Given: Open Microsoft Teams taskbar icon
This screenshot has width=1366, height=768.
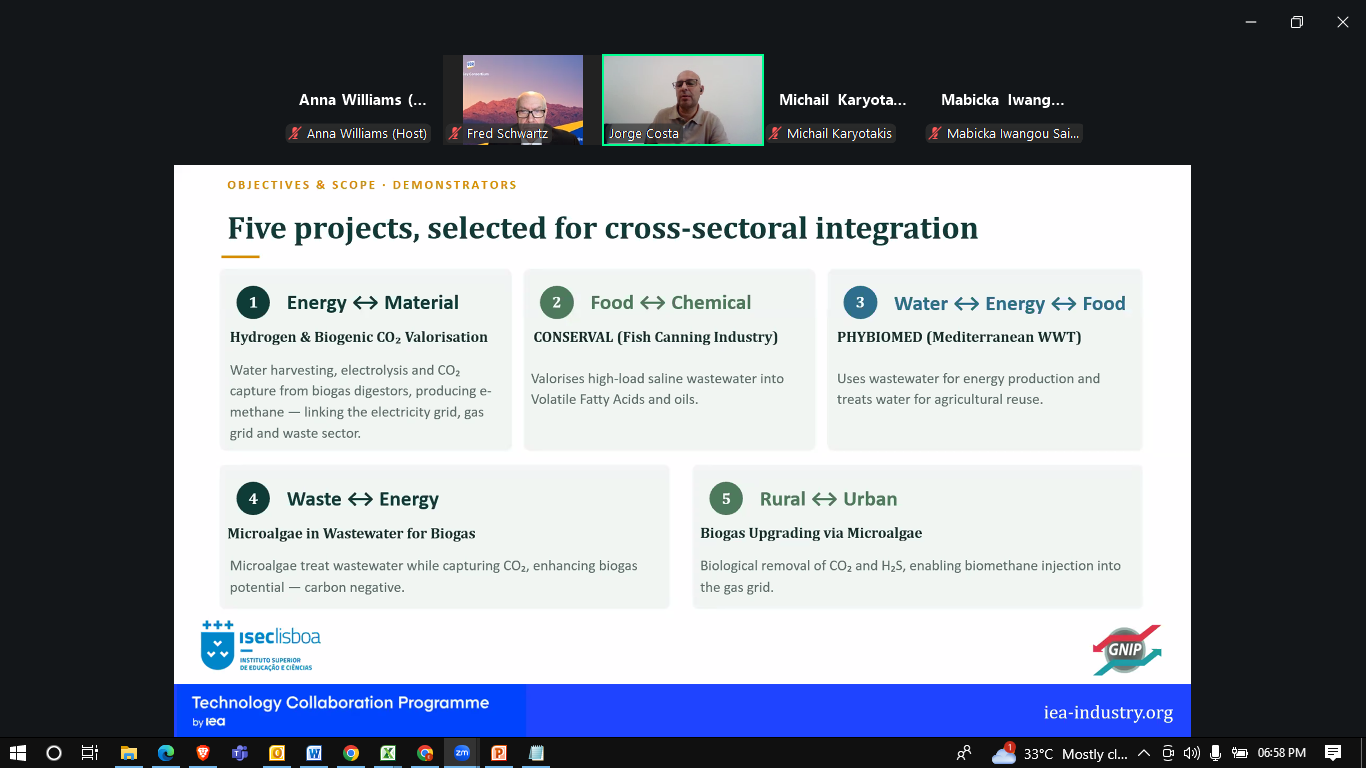Looking at the screenshot, I should (240, 753).
